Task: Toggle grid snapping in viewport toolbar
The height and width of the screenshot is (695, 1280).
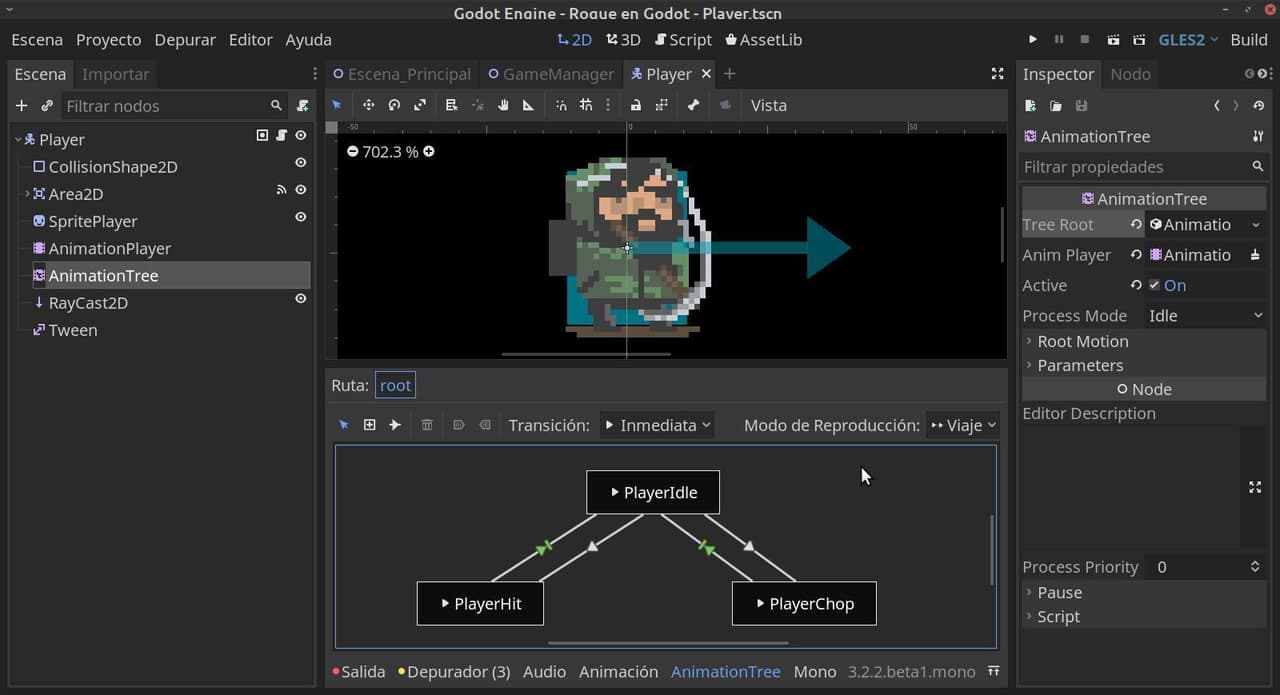Action: pyautogui.click(x=586, y=105)
